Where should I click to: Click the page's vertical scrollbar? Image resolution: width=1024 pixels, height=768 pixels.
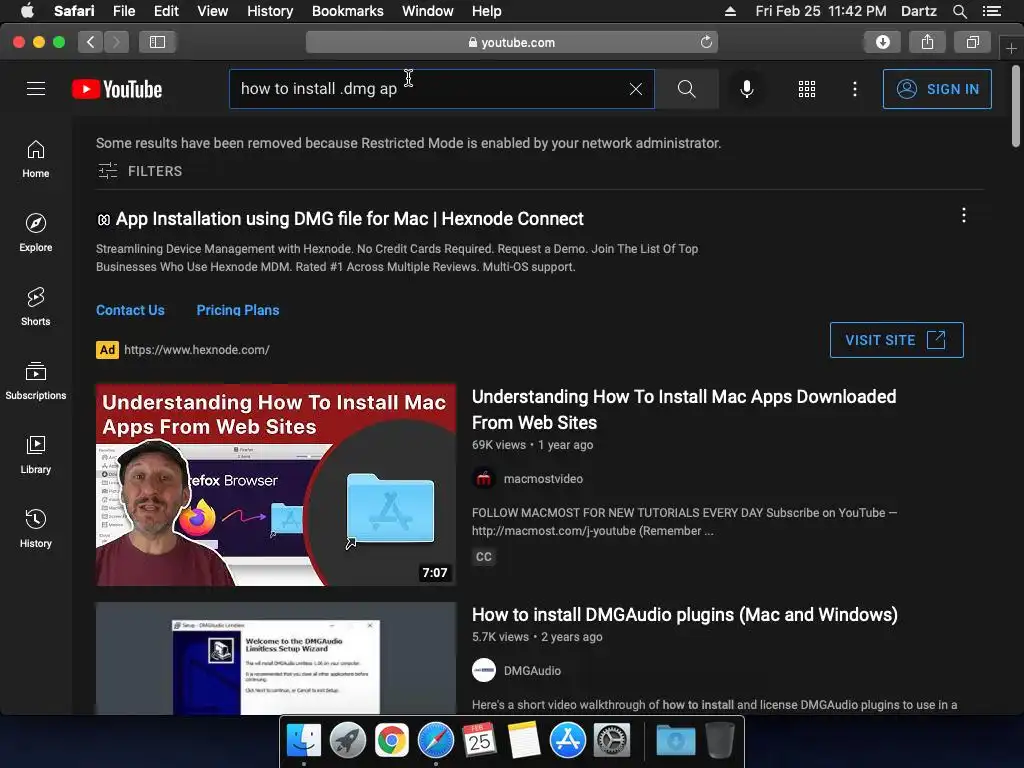pyautogui.click(x=1016, y=106)
